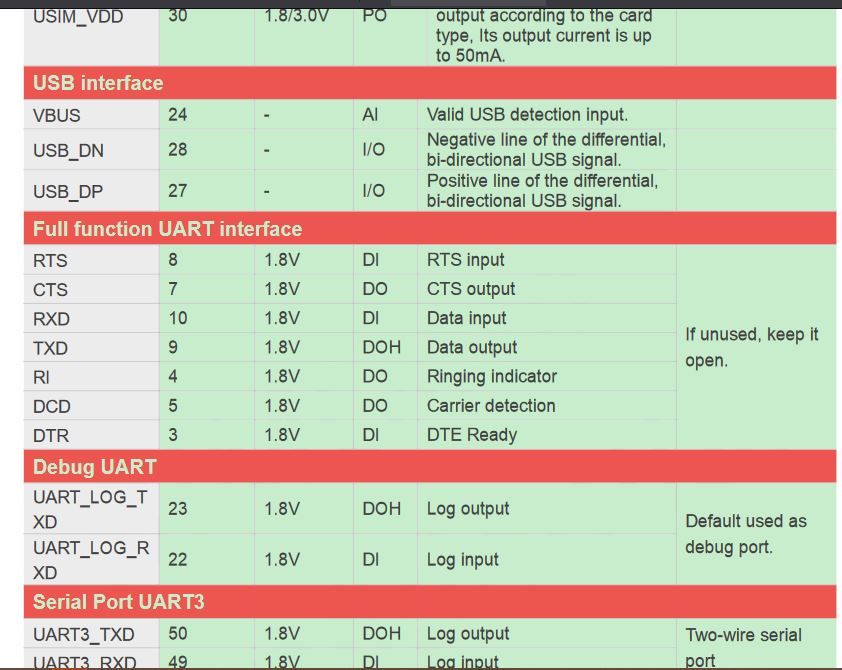The width and height of the screenshot is (842, 670).
Task: Select the Debug UART section header
Action: click(x=94, y=467)
